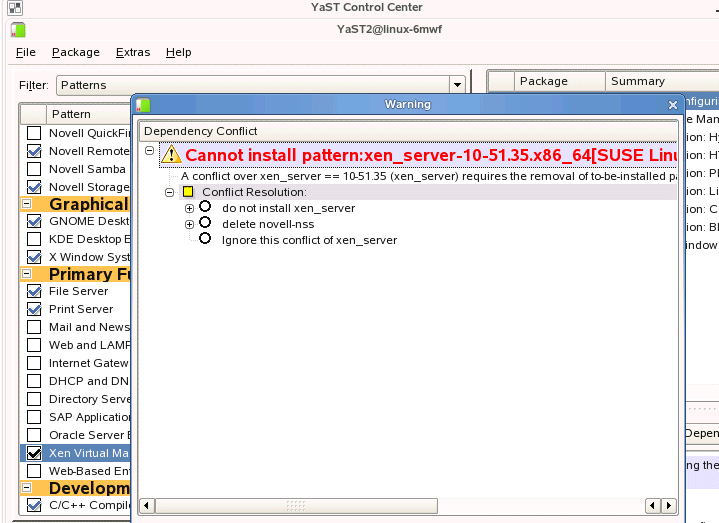
Task: Uncheck GNOME Desktop pattern
Action: (x=34, y=221)
